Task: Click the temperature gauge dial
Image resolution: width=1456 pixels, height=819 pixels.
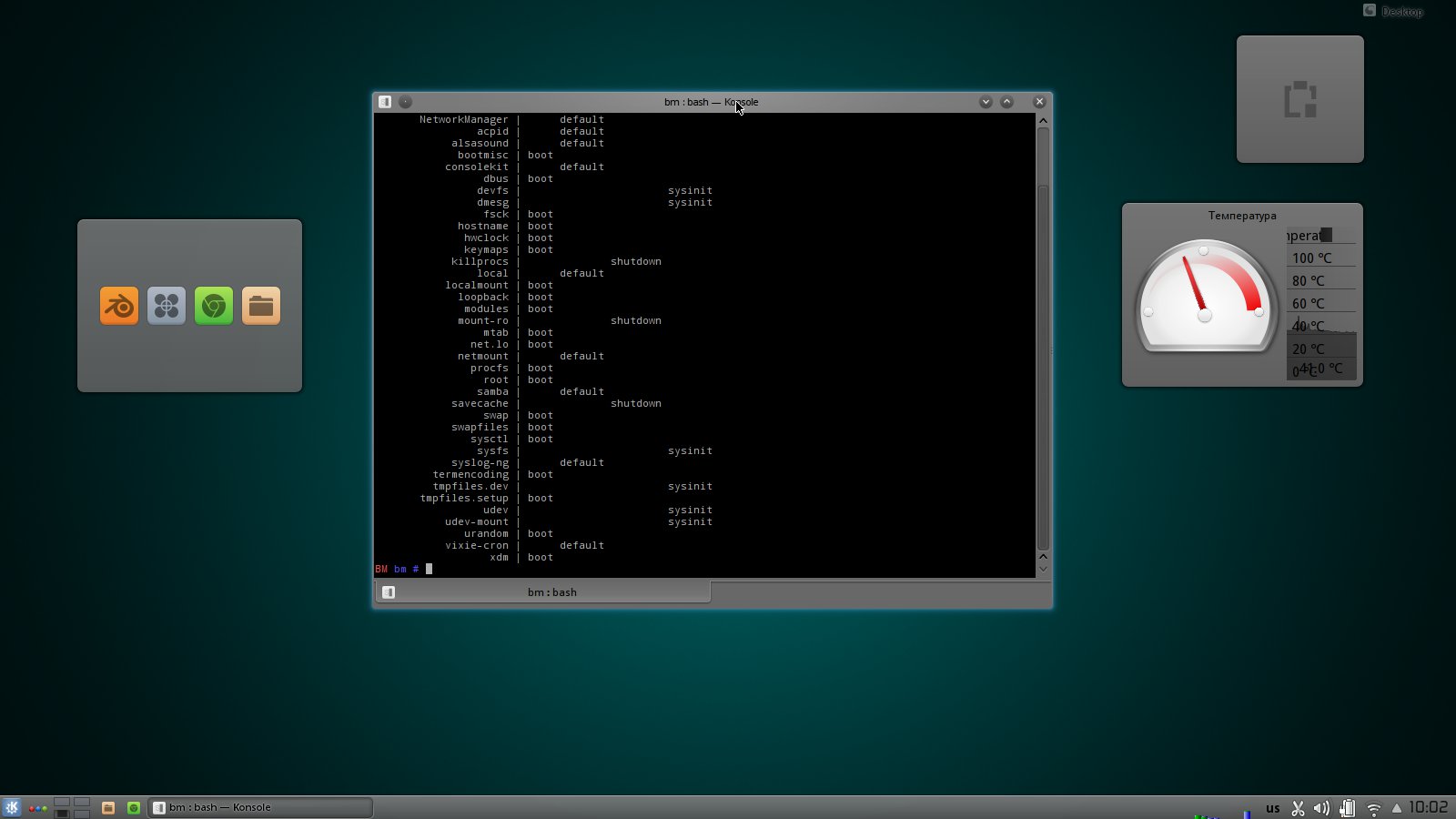Action: coord(1204,297)
